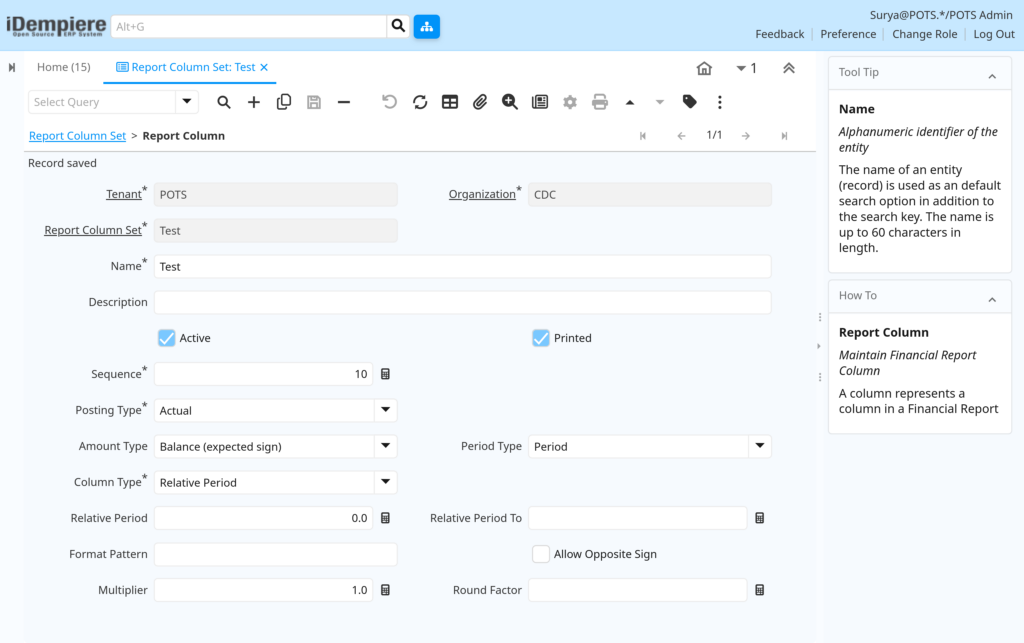Go to the previous record arrow
The height and width of the screenshot is (643, 1024).
pos(681,136)
